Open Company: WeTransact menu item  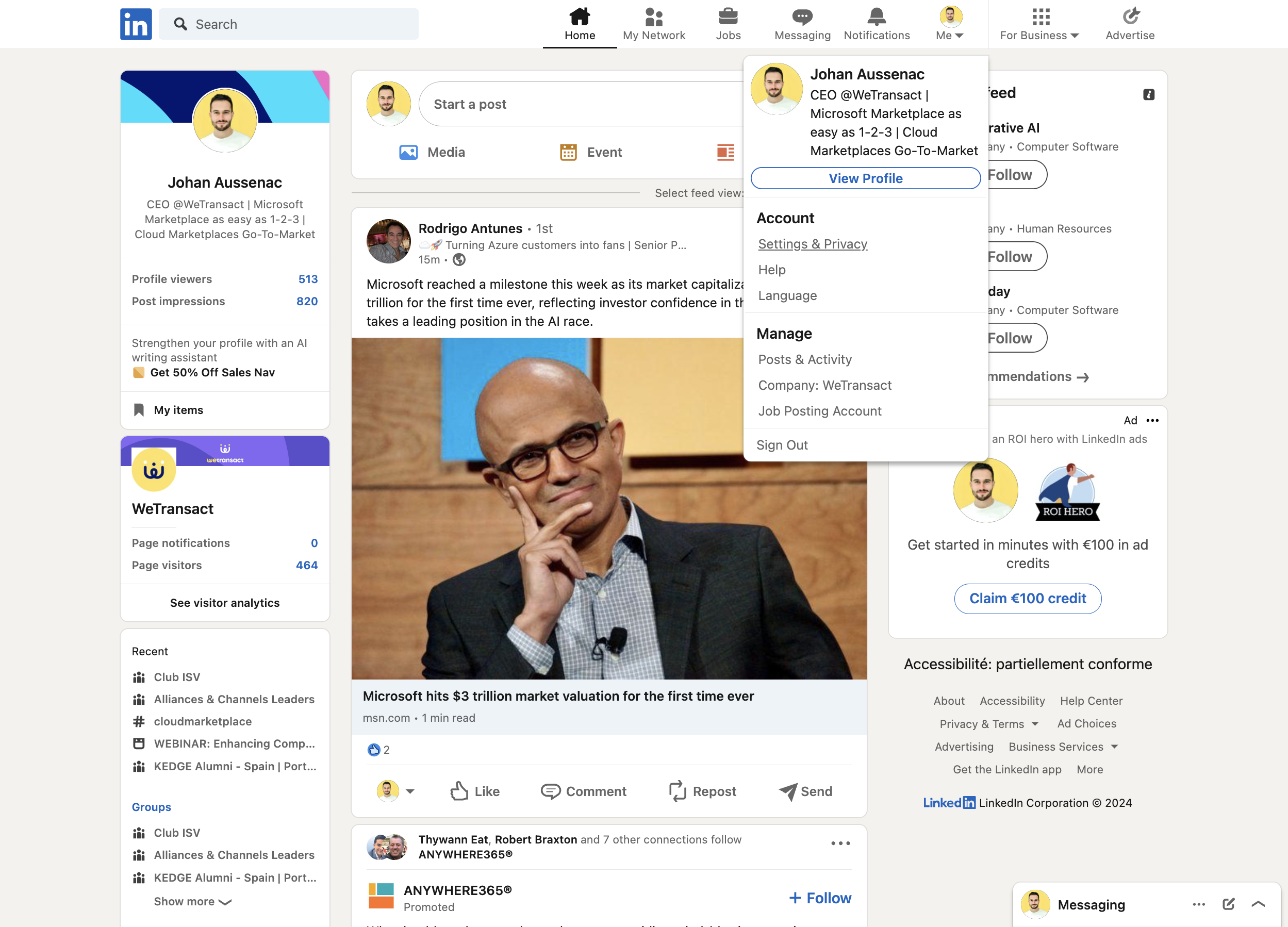coord(824,385)
